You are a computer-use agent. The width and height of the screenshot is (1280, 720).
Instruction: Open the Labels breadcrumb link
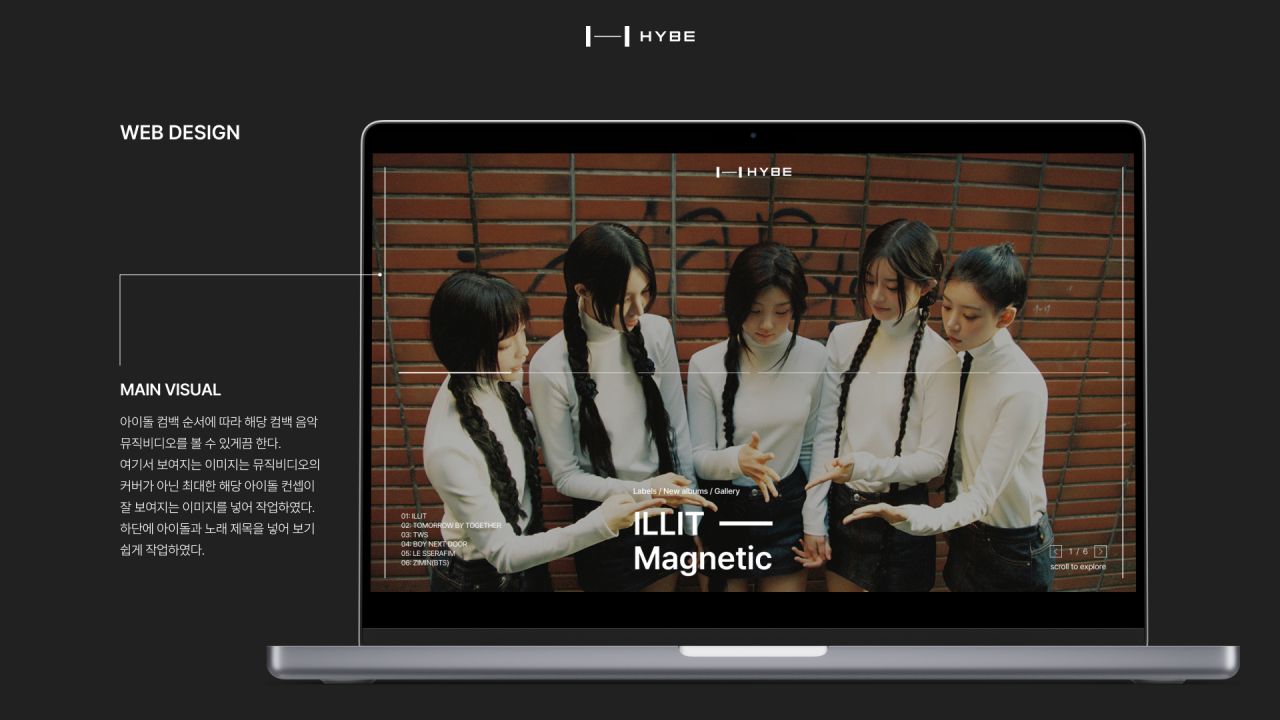644,491
